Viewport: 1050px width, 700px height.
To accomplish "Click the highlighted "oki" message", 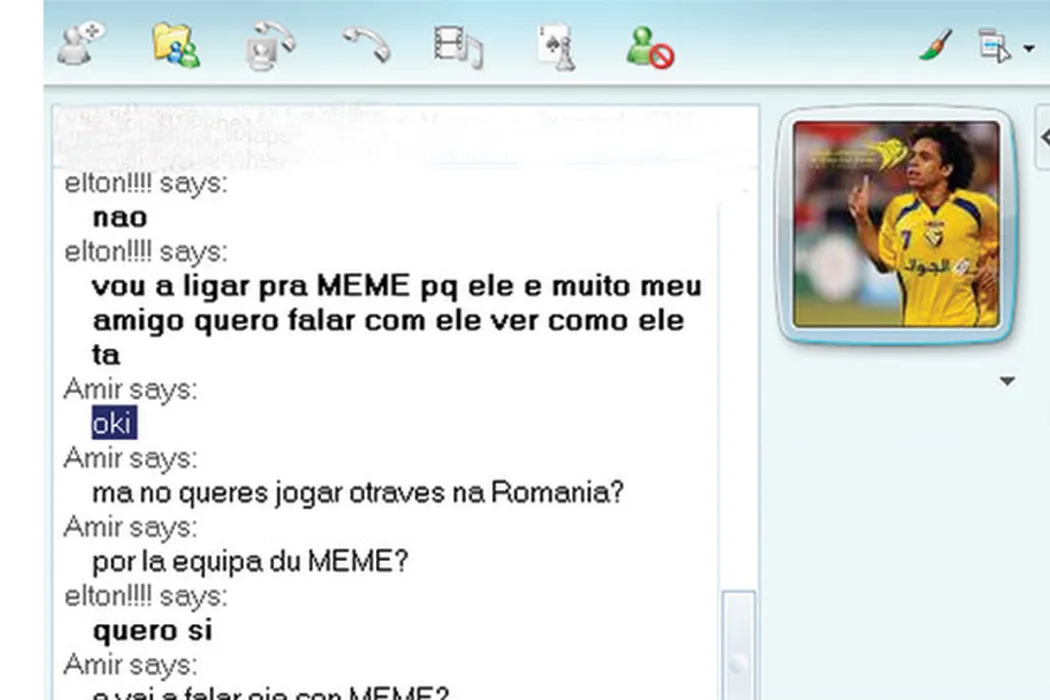I will [x=112, y=424].
